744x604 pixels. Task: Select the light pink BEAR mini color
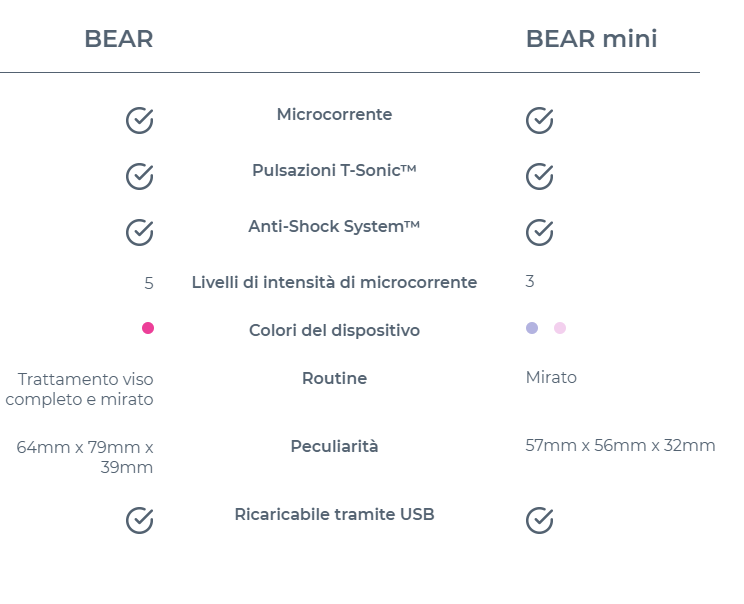click(x=560, y=328)
